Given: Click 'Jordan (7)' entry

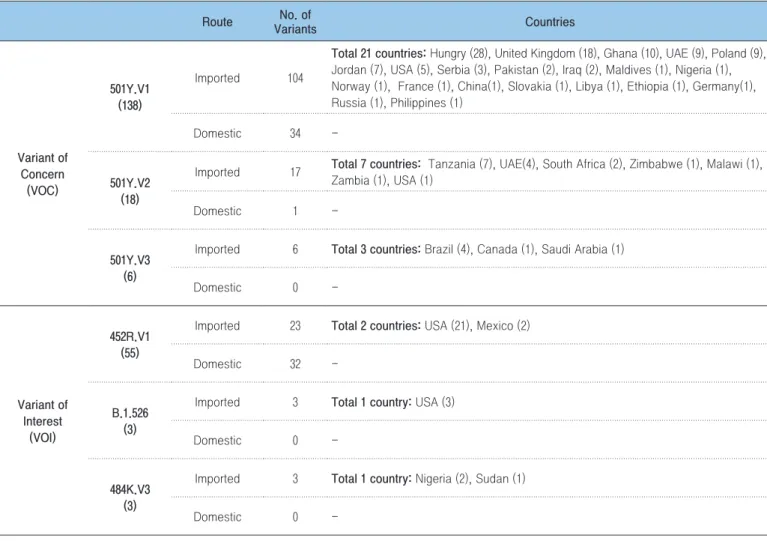Looking at the screenshot, I should [358, 70].
